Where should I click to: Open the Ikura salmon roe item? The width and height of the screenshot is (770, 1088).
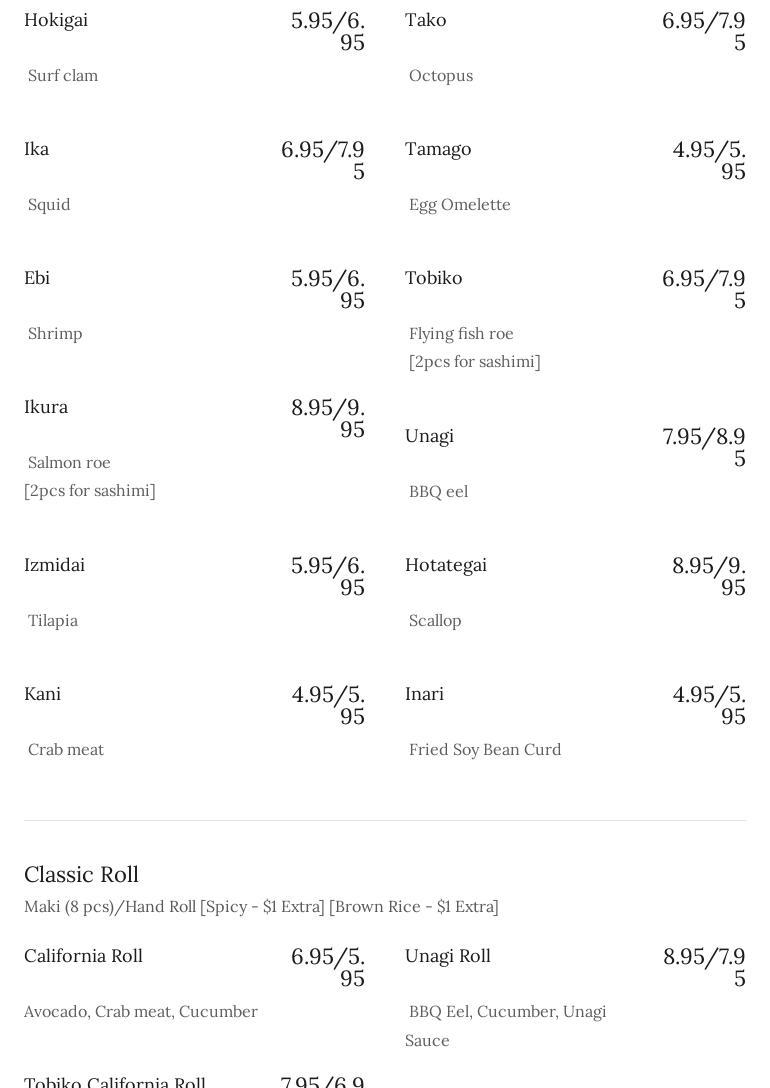point(46,407)
